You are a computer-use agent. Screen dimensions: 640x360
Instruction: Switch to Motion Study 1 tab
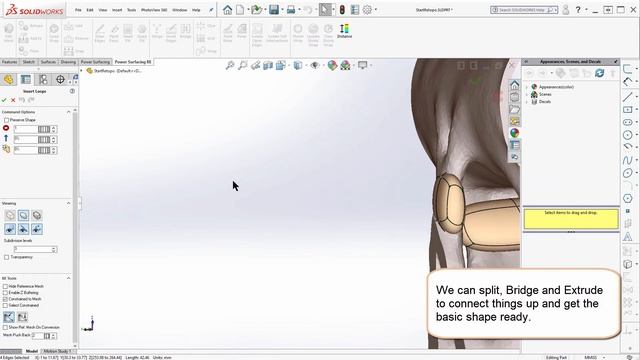(57, 351)
